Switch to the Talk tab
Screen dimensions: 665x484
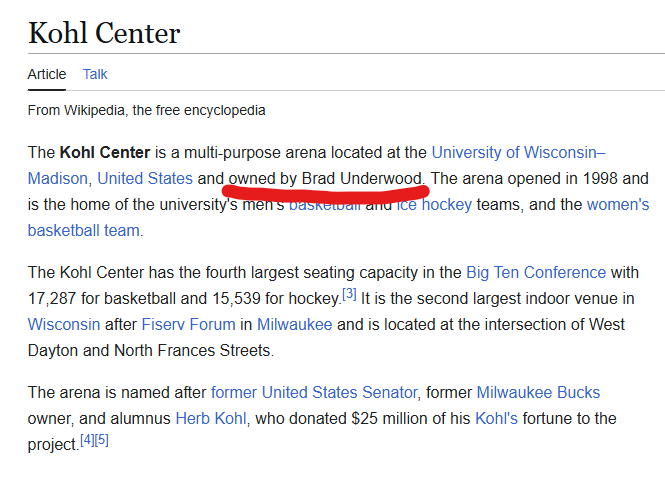point(95,74)
